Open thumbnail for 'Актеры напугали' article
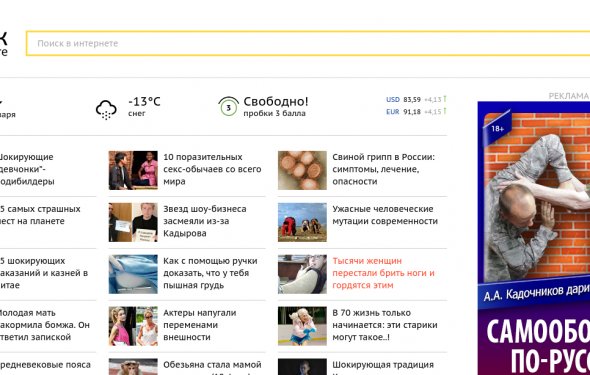590x375 pixels. pos(133,326)
